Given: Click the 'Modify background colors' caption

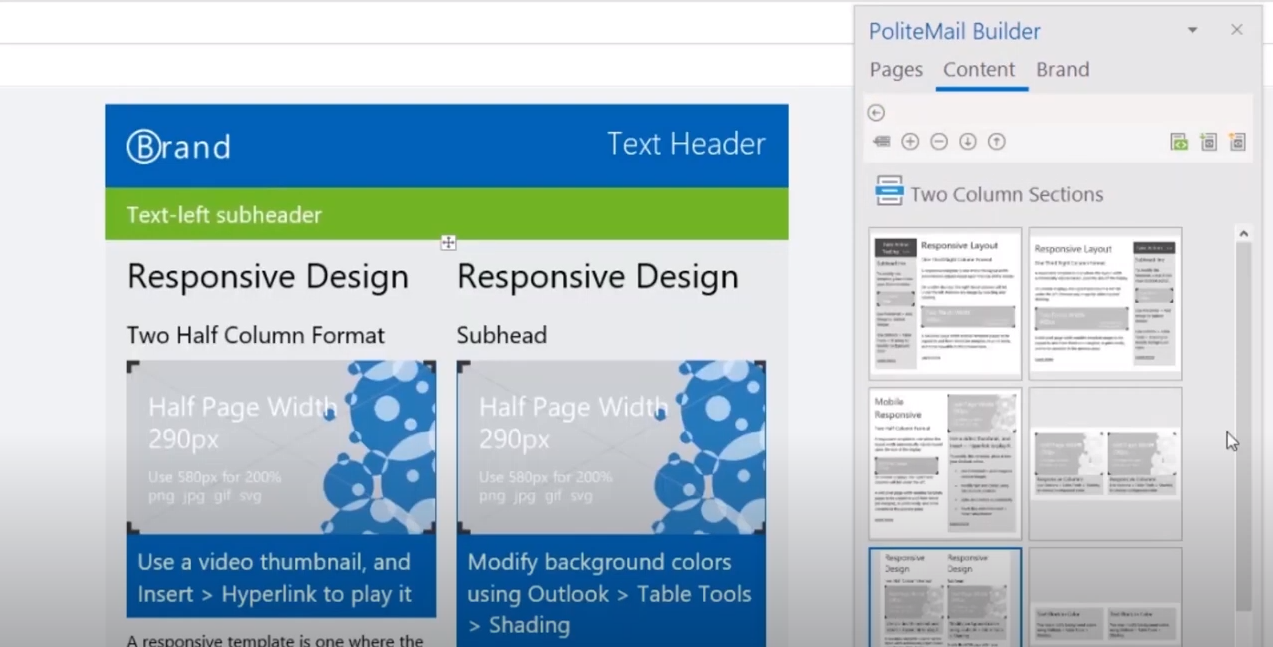Looking at the screenshot, I should coord(609,593).
